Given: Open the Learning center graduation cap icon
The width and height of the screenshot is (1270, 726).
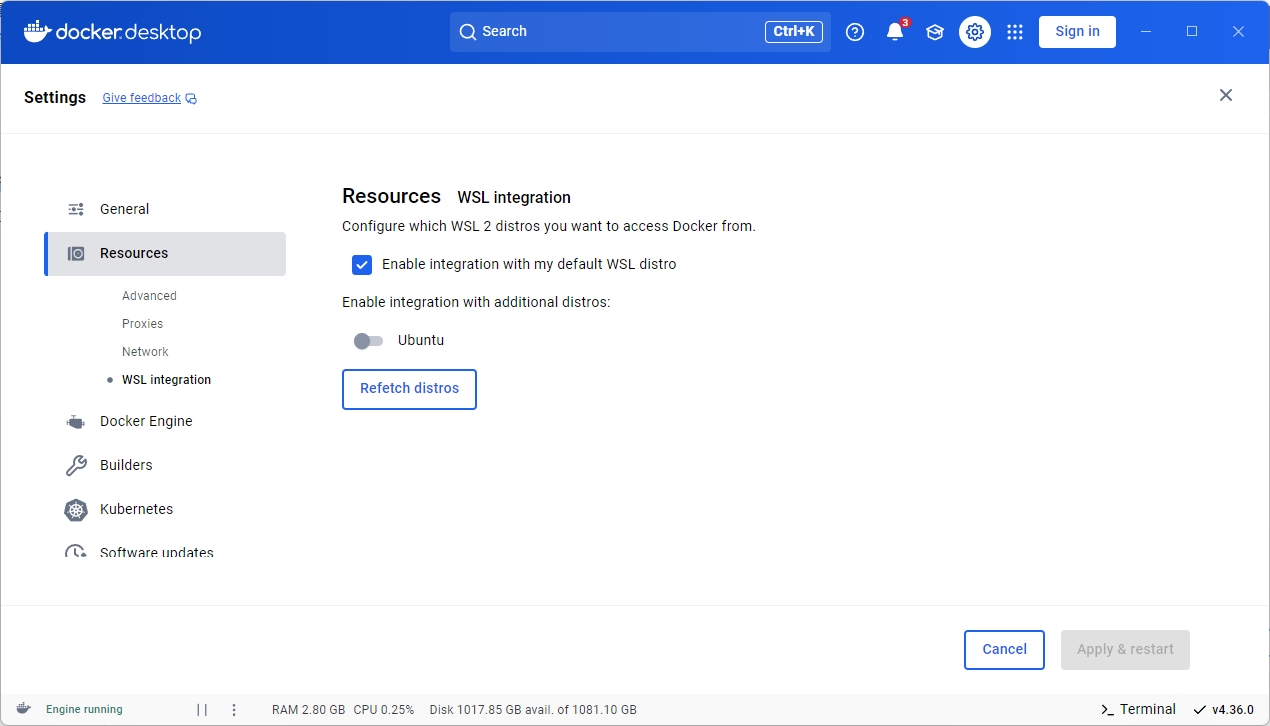Looking at the screenshot, I should [x=935, y=32].
